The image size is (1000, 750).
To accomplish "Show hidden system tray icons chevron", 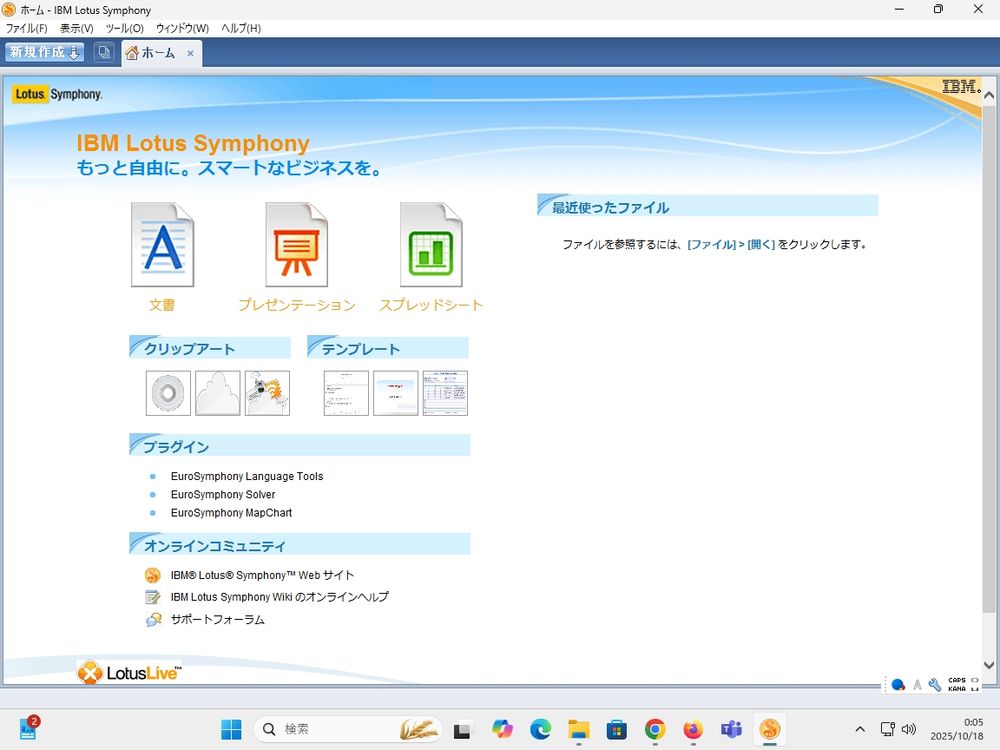I will click(x=860, y=729).
